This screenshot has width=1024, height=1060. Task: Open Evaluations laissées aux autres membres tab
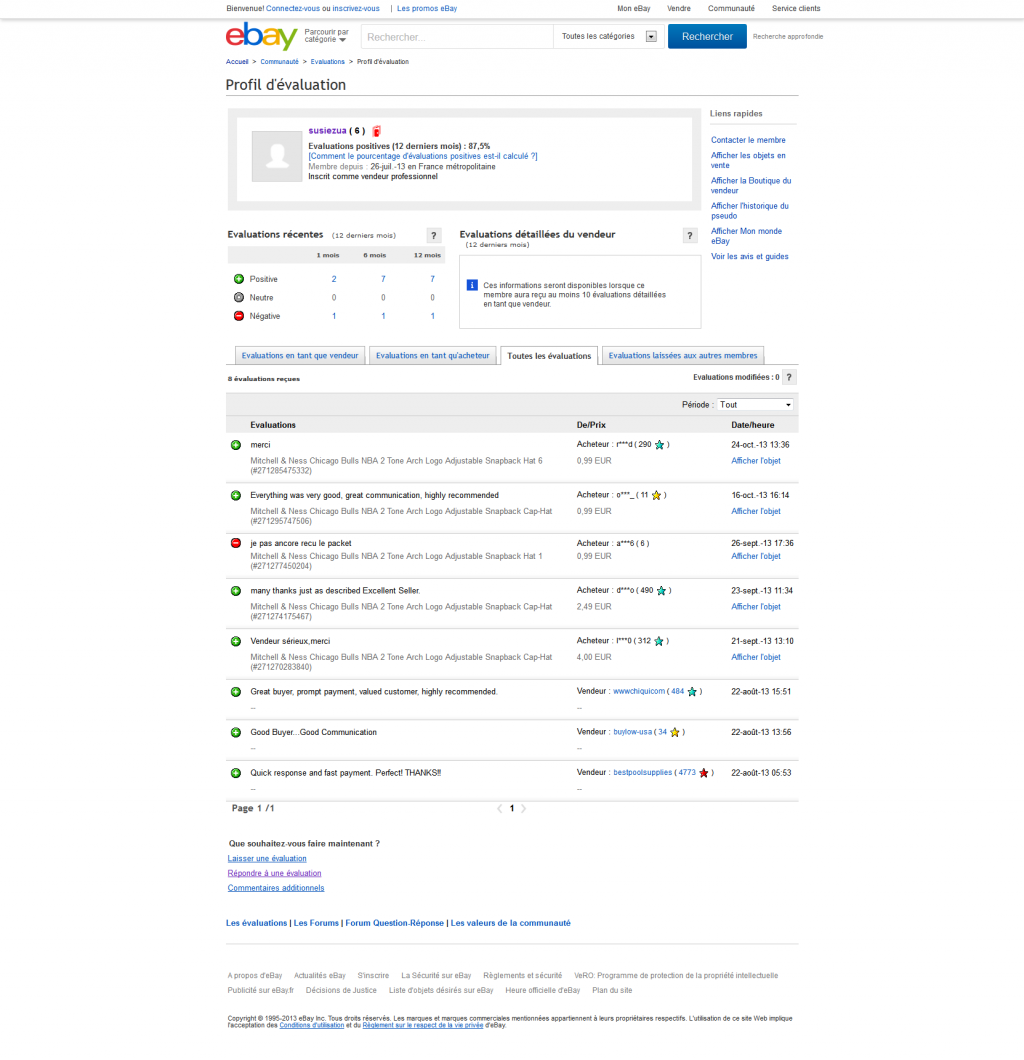(683, 356)
